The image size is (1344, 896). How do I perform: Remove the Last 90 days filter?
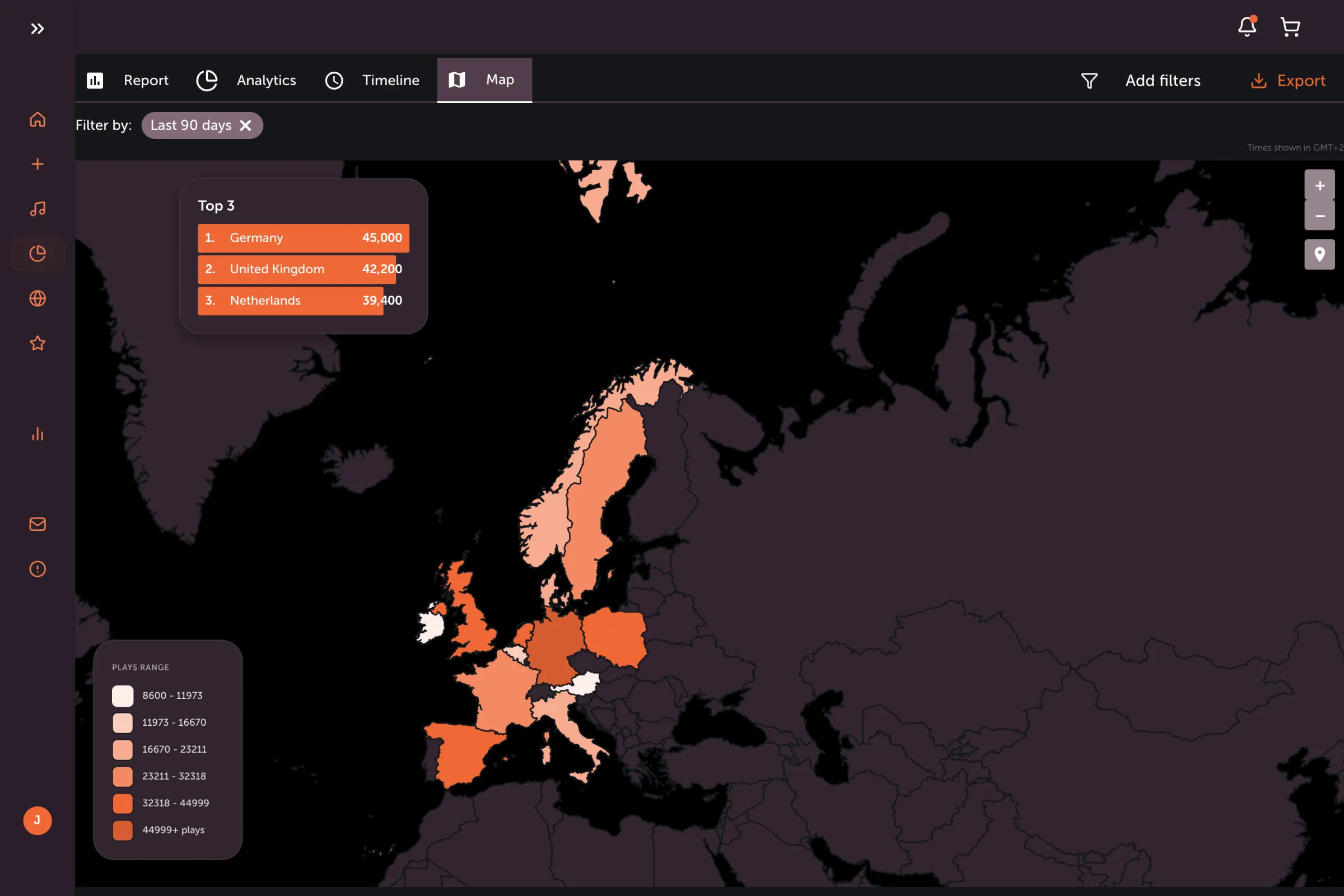click(x=245, y=125)
